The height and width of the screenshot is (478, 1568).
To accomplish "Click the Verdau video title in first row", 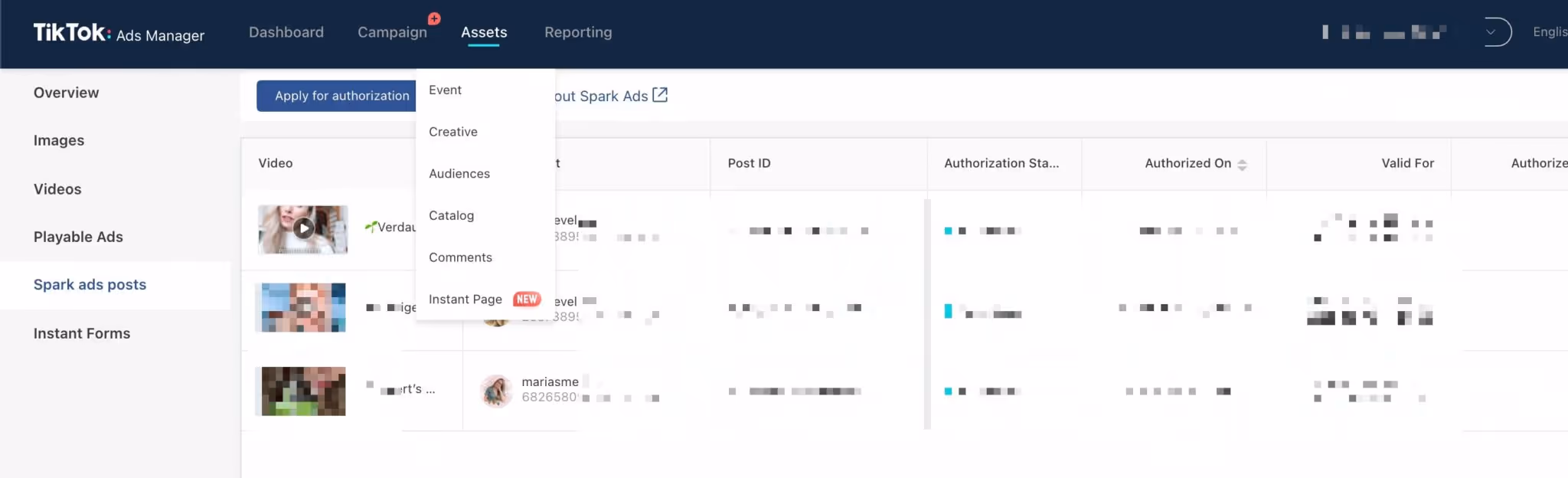I will 397,227.
